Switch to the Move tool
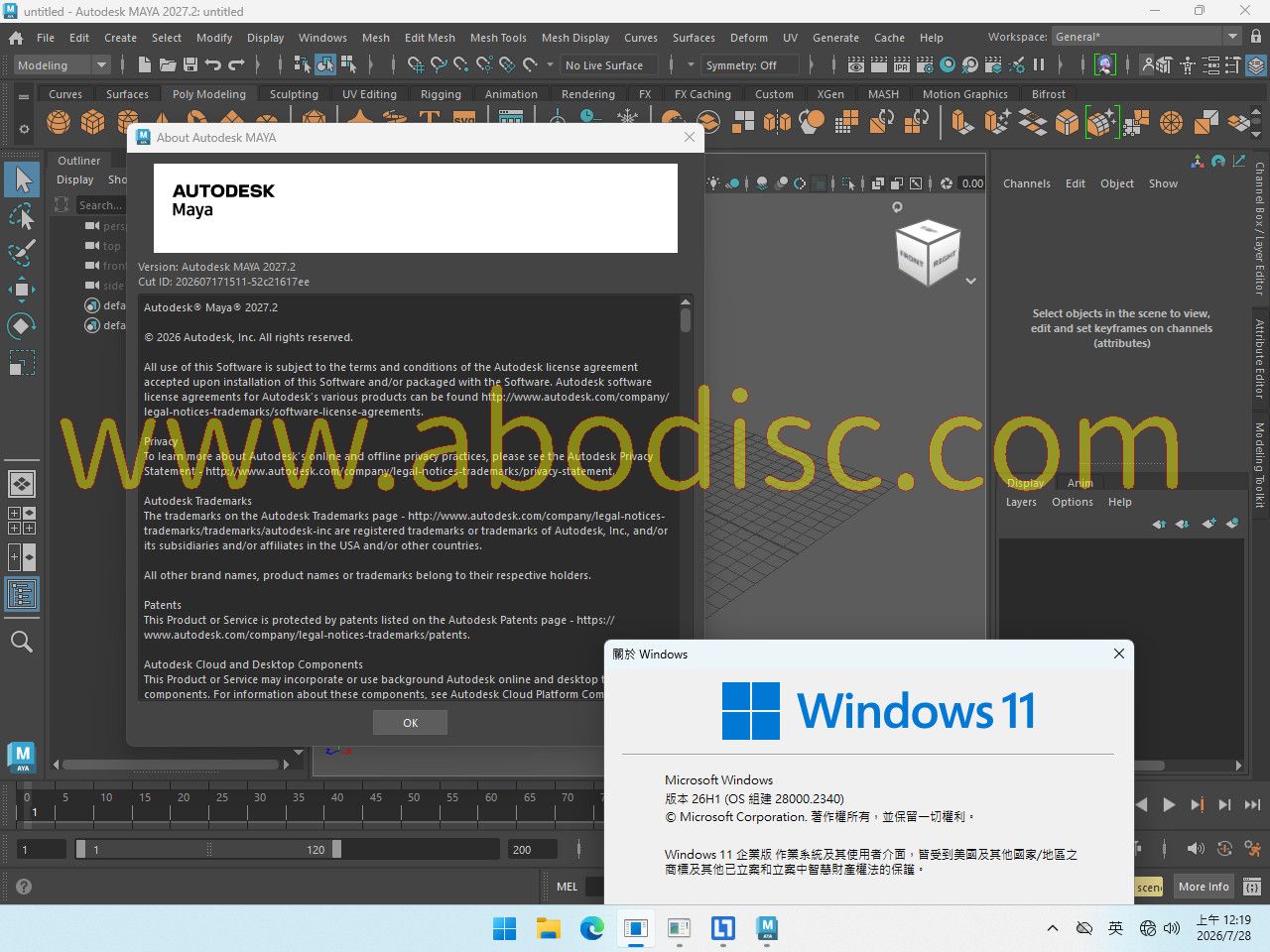 click(x=22, y=290)
